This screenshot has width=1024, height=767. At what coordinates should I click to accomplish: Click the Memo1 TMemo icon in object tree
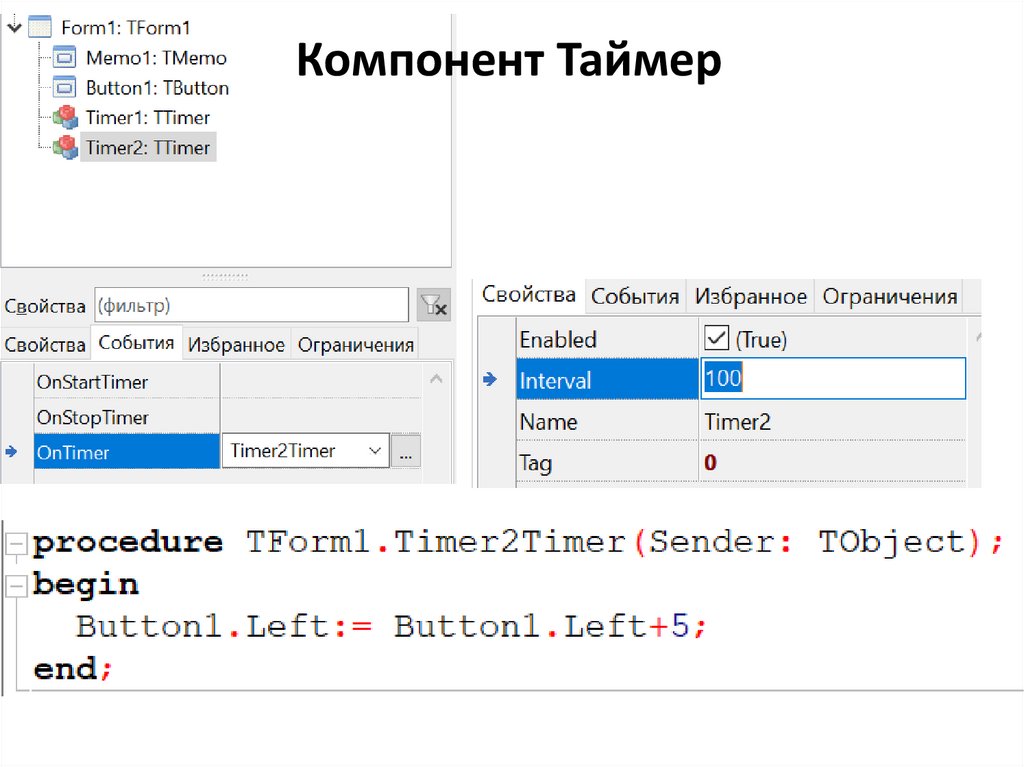(64, 57)
